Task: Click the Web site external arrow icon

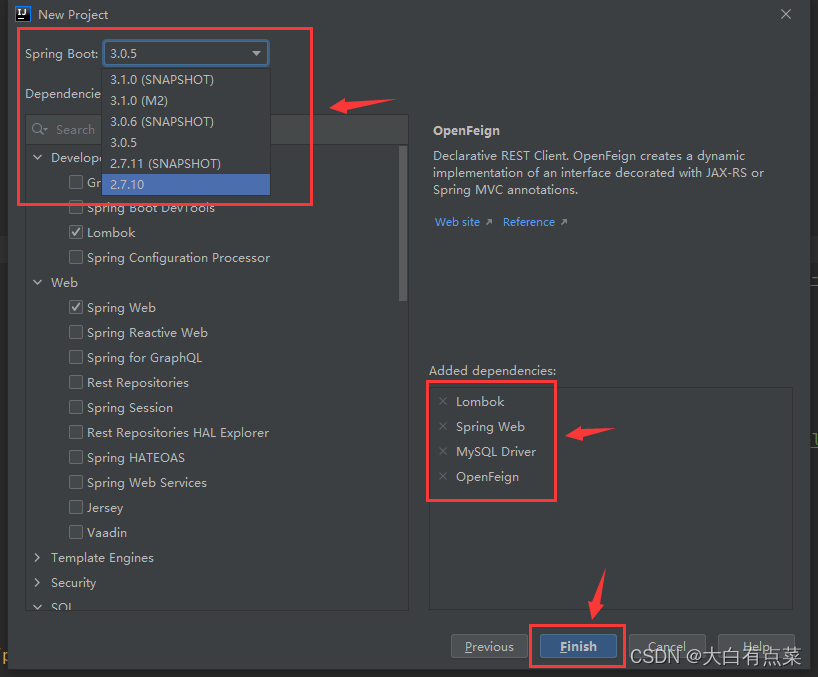Action: [489, 222]
